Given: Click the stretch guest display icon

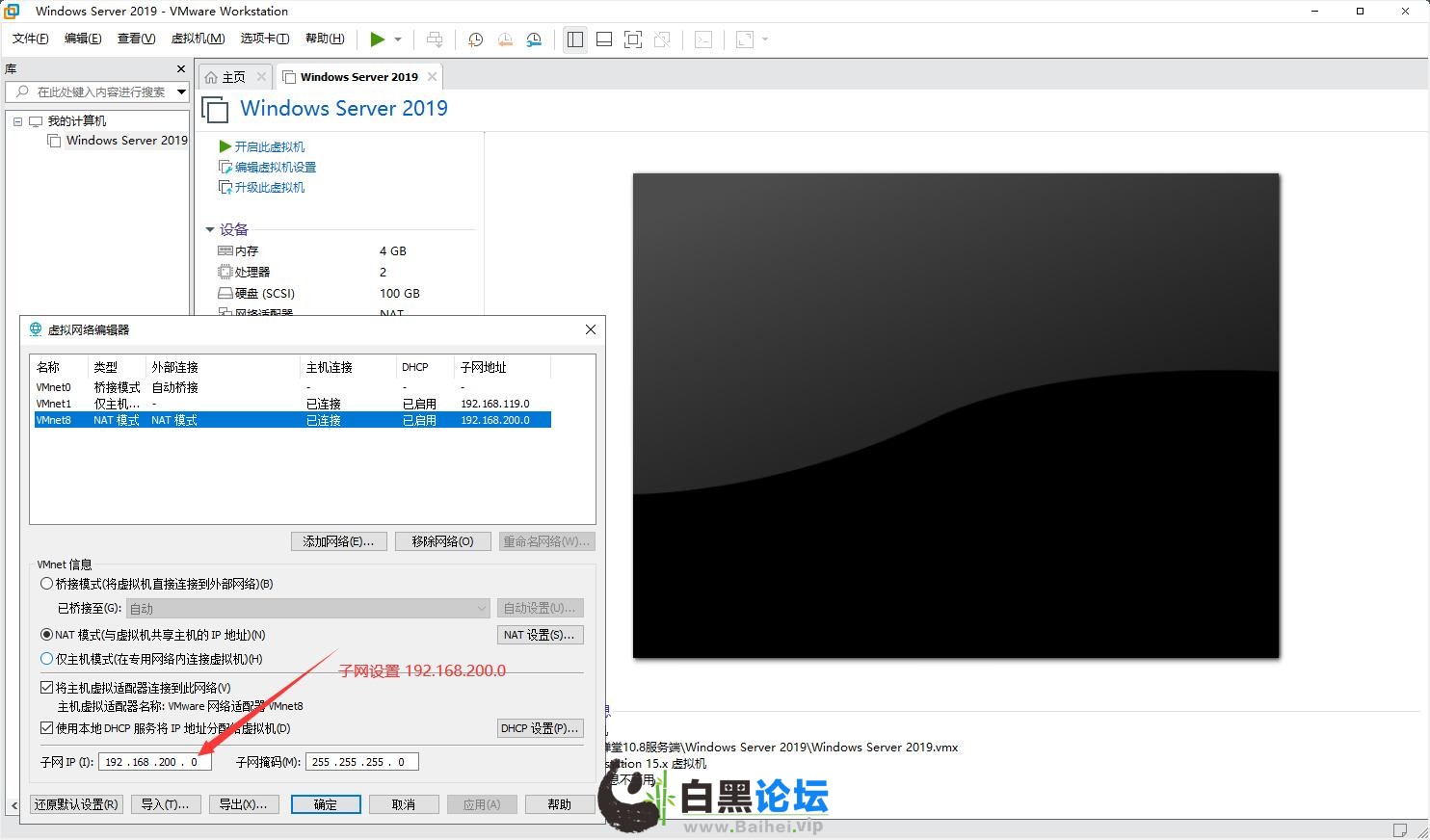Looking at the screenshot, I should point(745,39).
